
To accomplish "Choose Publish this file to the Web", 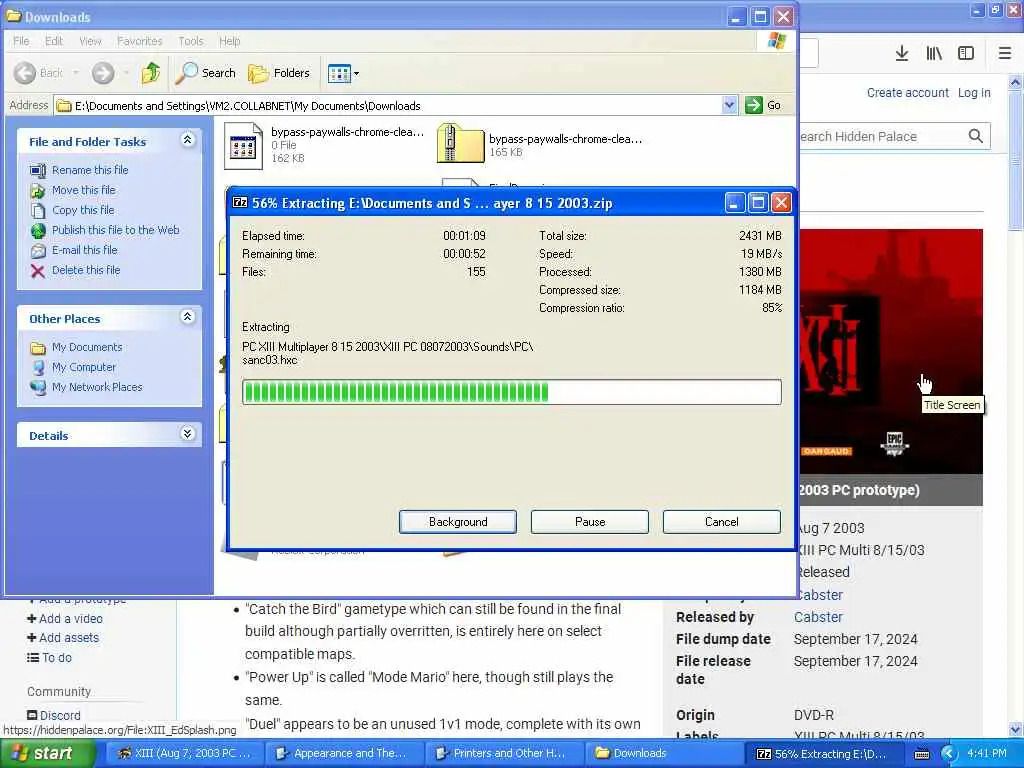I will coord(116,230).
